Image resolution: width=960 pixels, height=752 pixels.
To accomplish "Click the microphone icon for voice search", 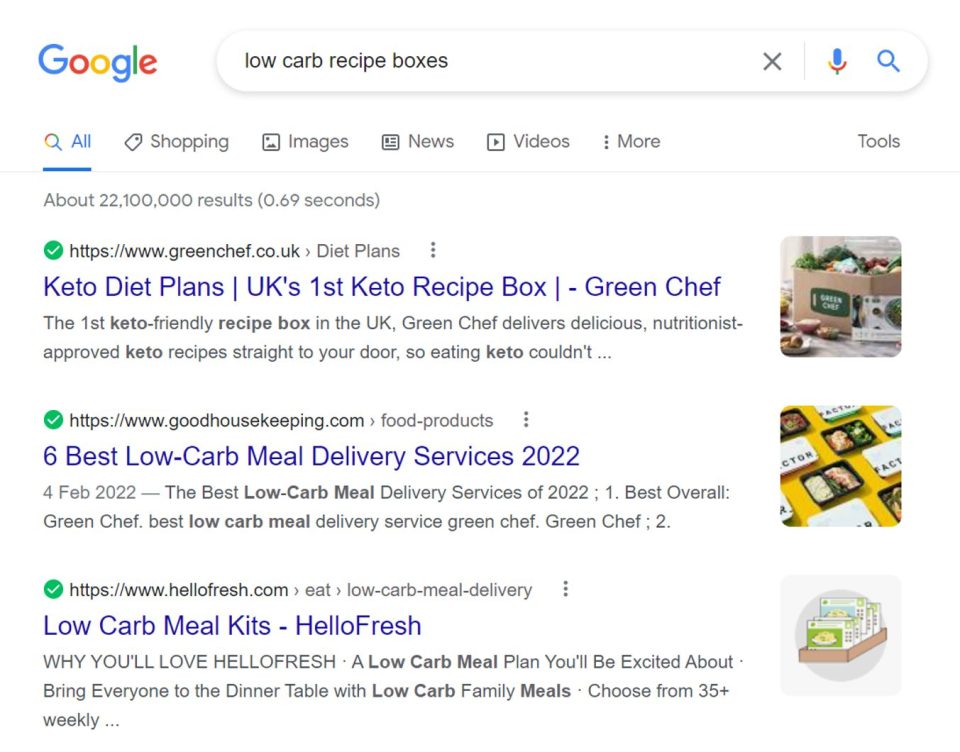I will pyautogui.click(x=837, y=61).
